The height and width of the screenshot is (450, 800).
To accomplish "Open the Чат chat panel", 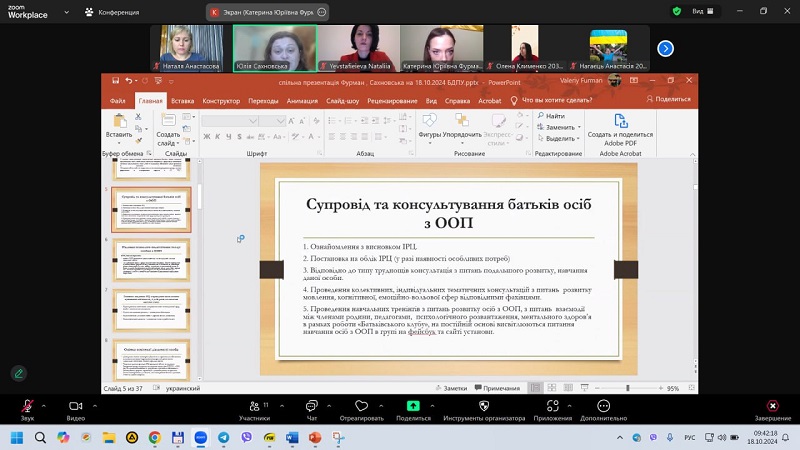I will point(311,409).
